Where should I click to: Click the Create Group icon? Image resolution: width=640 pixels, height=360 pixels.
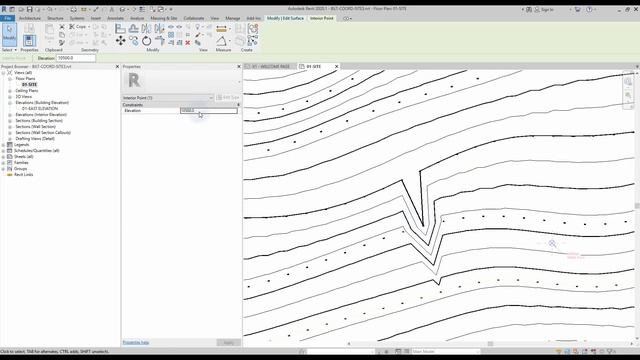253,29
